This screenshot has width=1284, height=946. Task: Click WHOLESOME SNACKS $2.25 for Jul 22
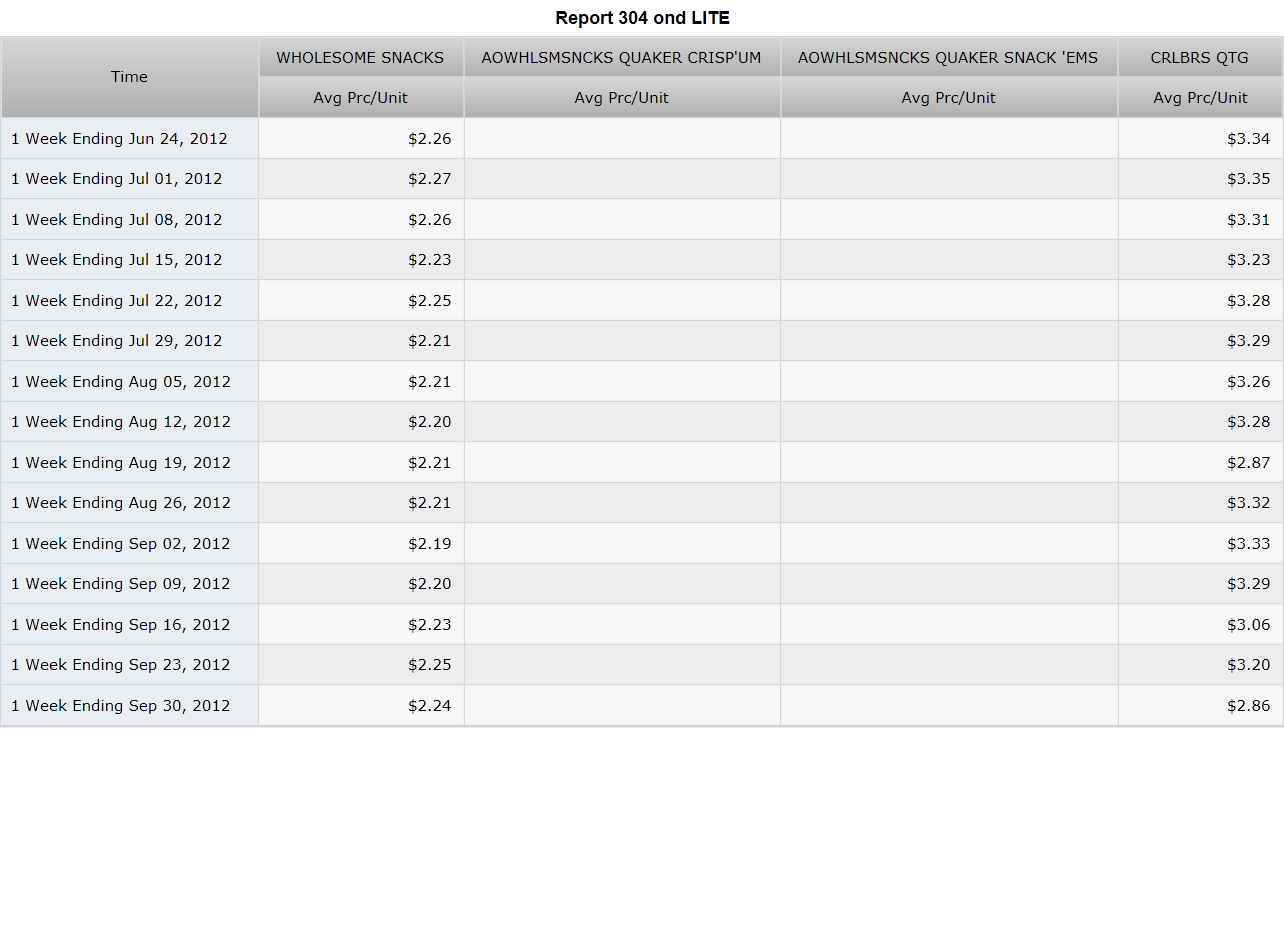430,301
